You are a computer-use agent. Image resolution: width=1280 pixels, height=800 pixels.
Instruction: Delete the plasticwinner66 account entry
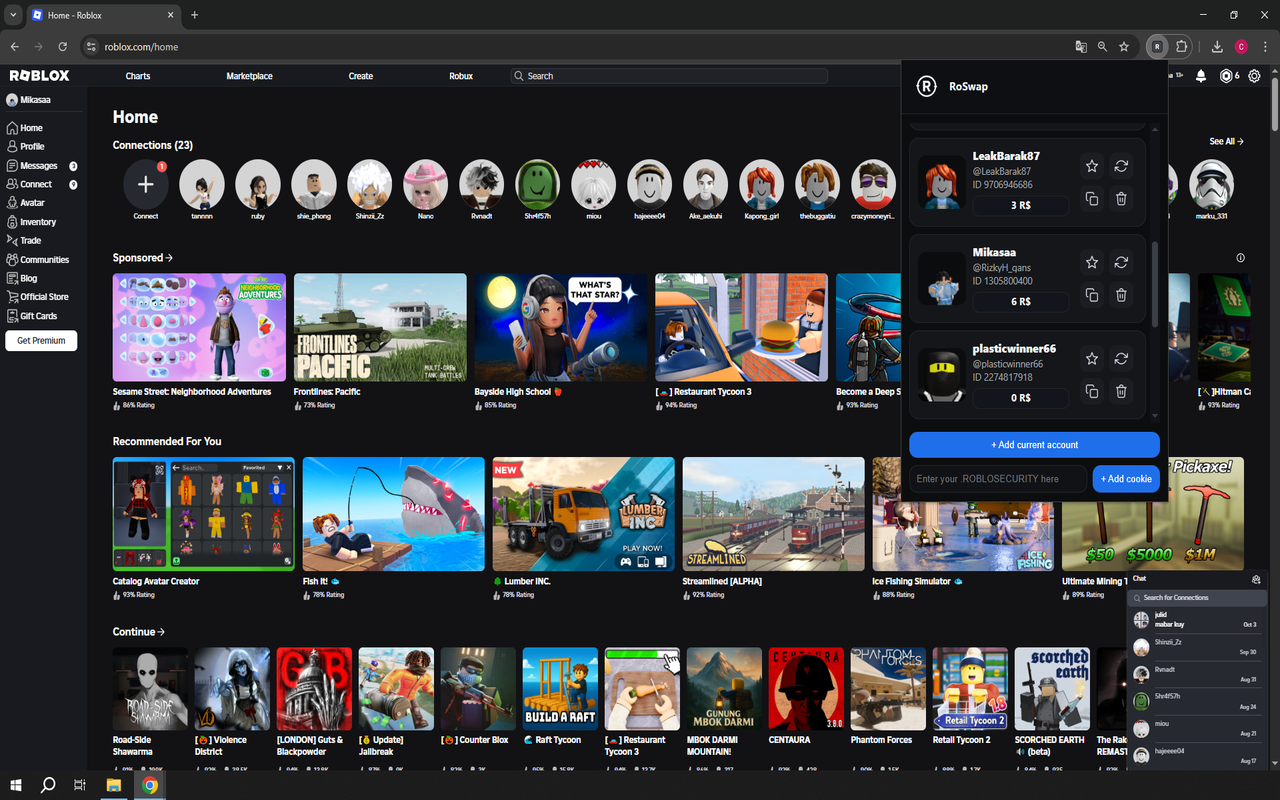coord(1121,391)
